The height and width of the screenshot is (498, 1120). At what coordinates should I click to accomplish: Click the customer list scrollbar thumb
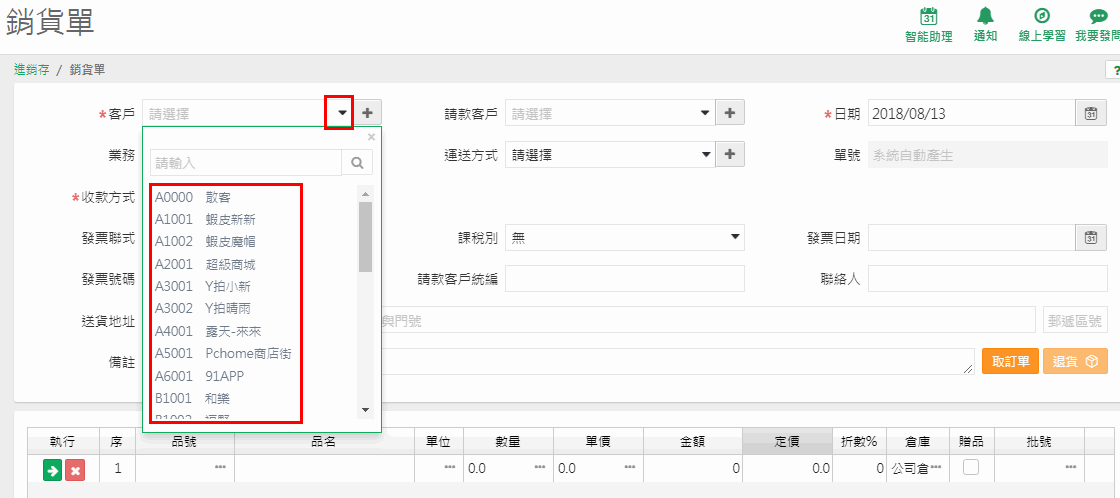click(x=365, y=237)
